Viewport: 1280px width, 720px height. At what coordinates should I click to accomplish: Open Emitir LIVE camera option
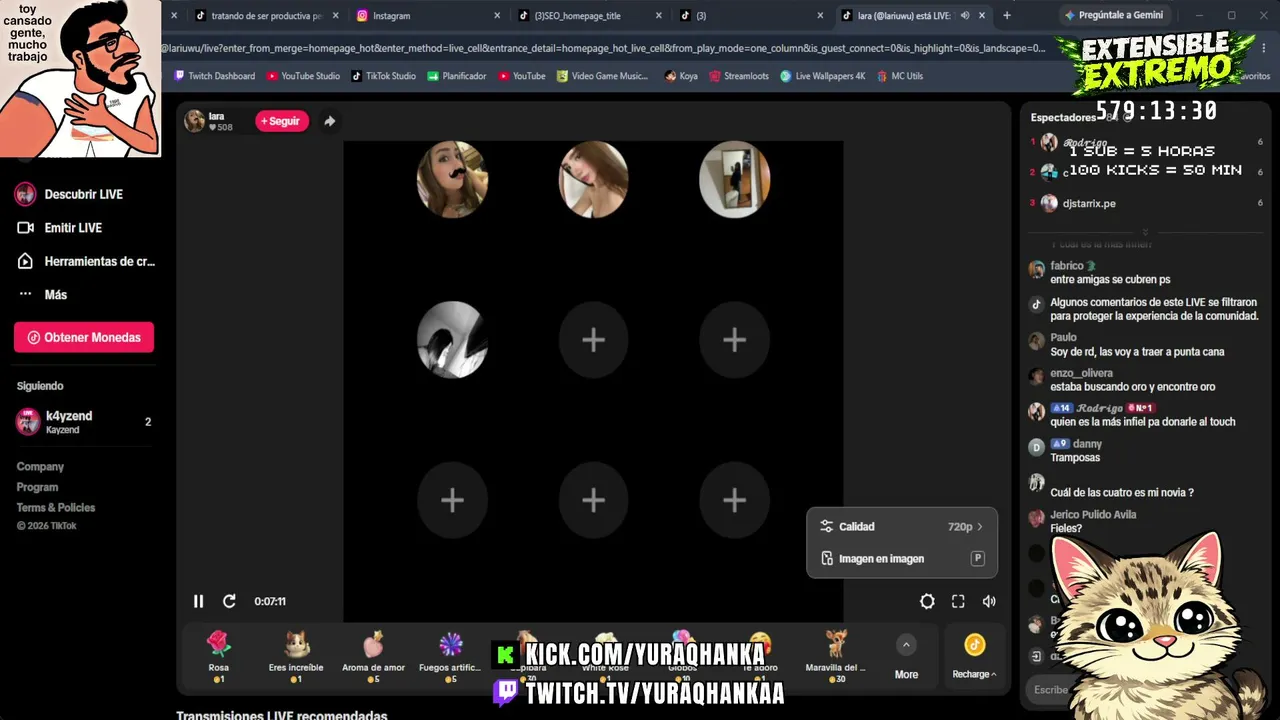pos(60,228)
